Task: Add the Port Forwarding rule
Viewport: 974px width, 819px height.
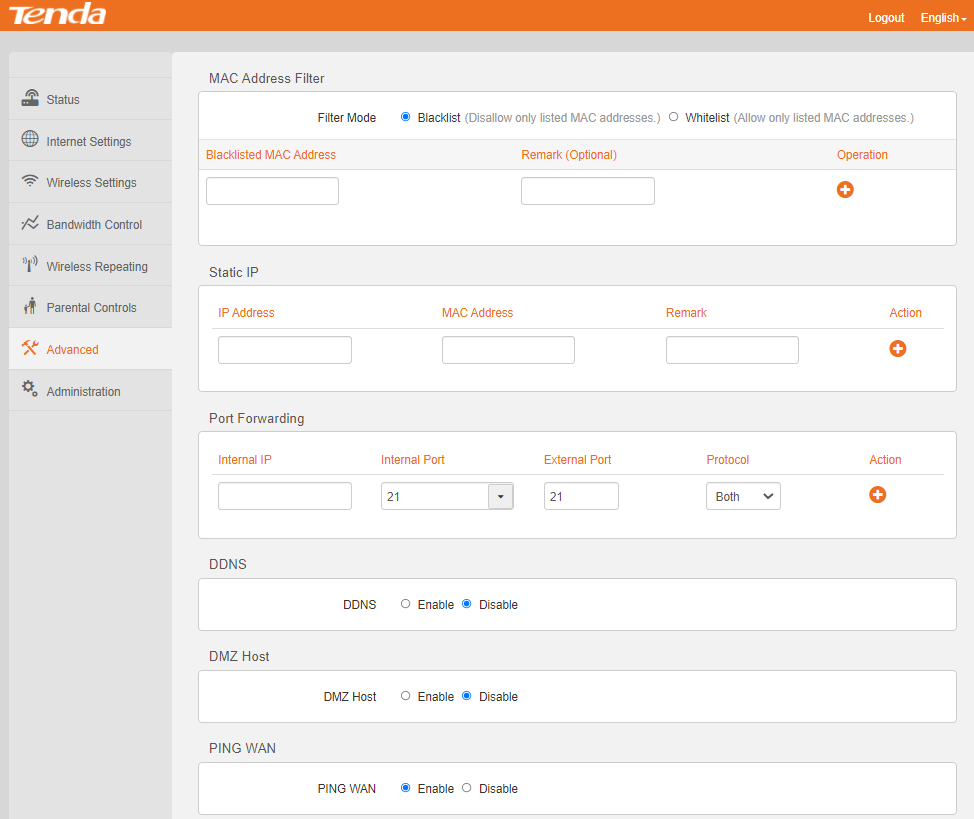Action: pyautogui.click(x=877, y=495)
